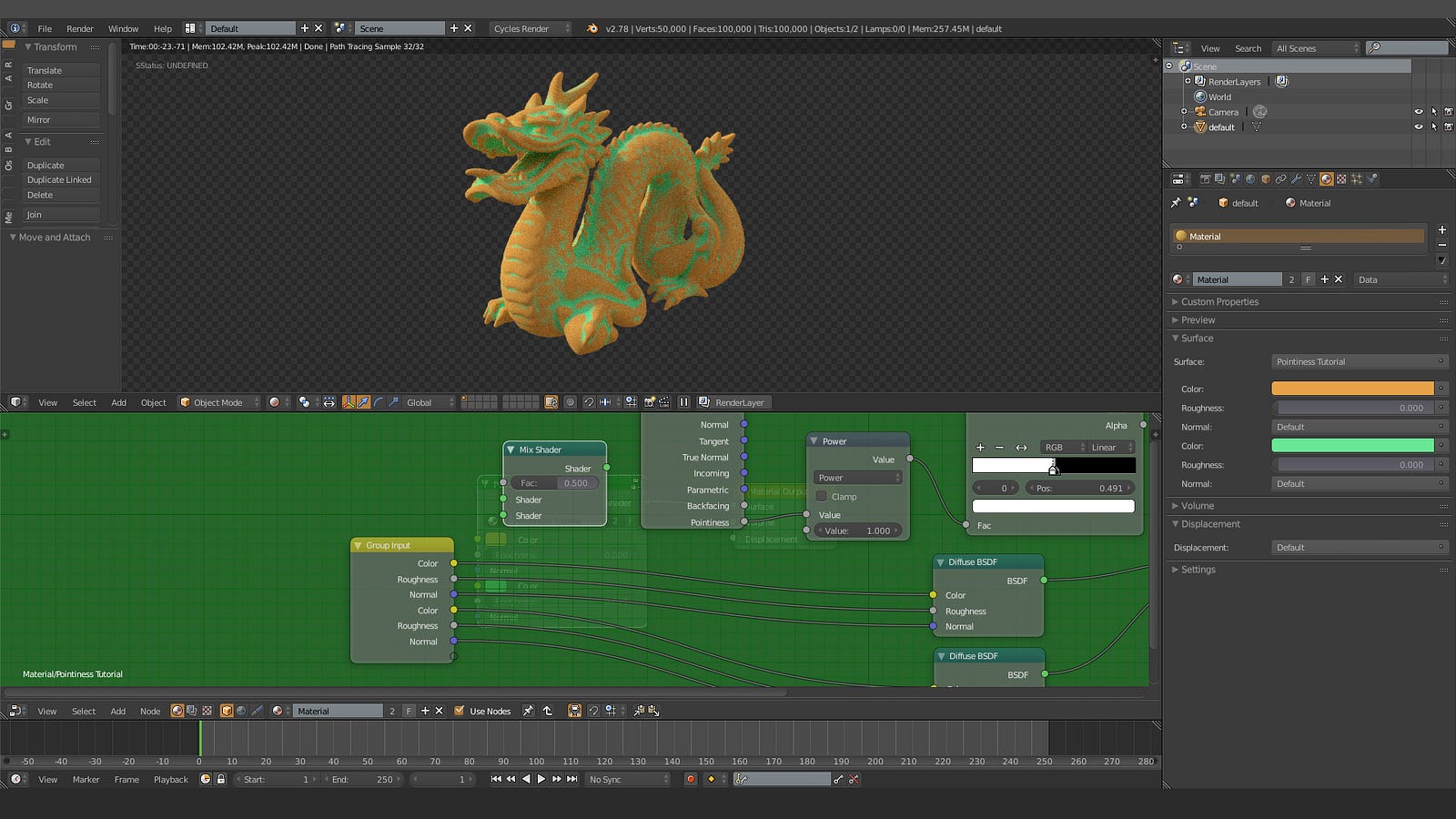The height and width of the screenshot is (819, 1456).
Task: Open the Constraints properties tab
Action: click(x=1280, y=178)
